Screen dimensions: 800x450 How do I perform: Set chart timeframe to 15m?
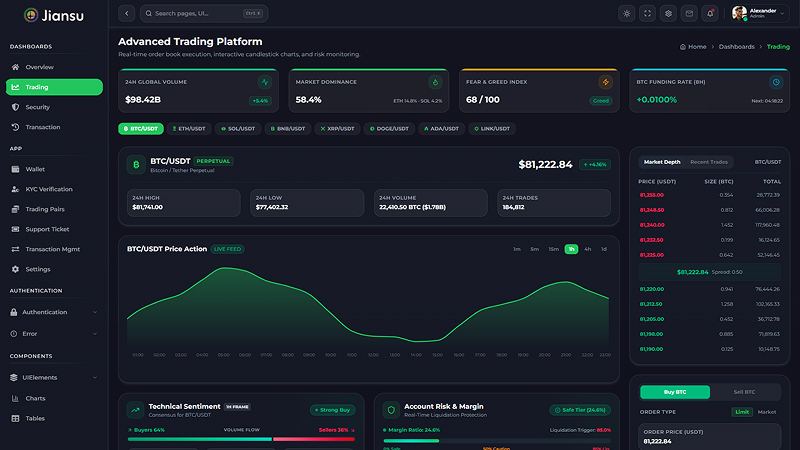pos(554,249)
